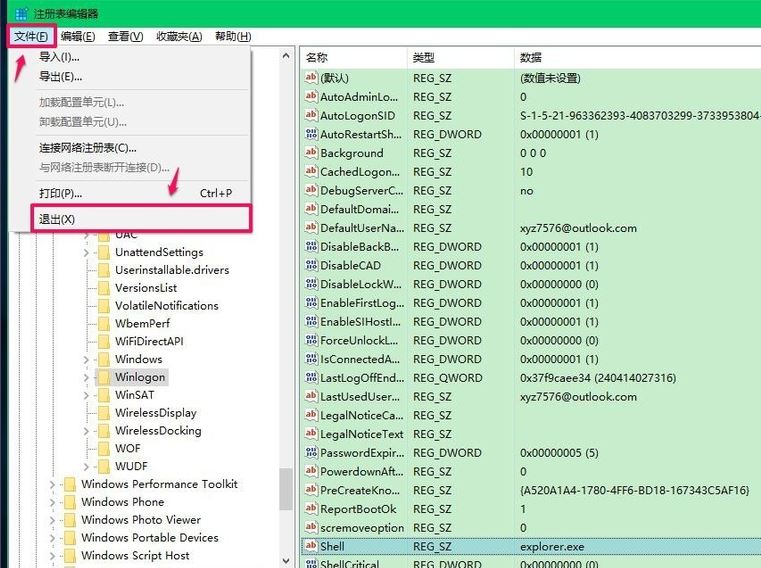The height and width of the screenshot is (568, 761).
Task: Expand the Windows Script Host node
Action: pyautogui.click(x=52, y=556)
